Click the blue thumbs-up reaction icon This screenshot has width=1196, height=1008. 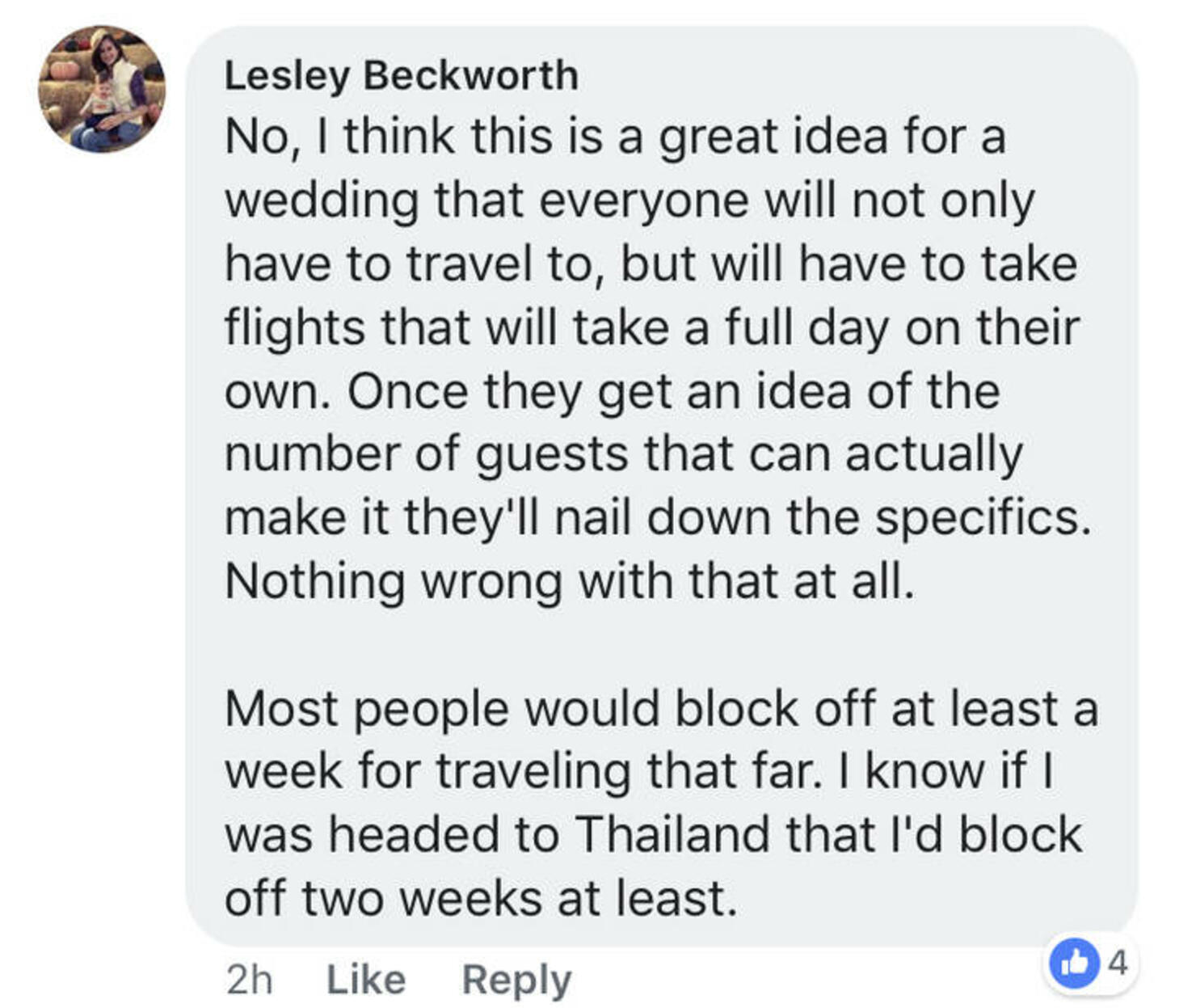(1074, 964)
